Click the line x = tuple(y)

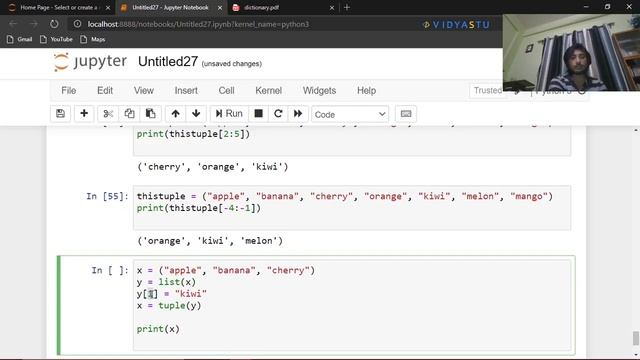click(169, 306)
